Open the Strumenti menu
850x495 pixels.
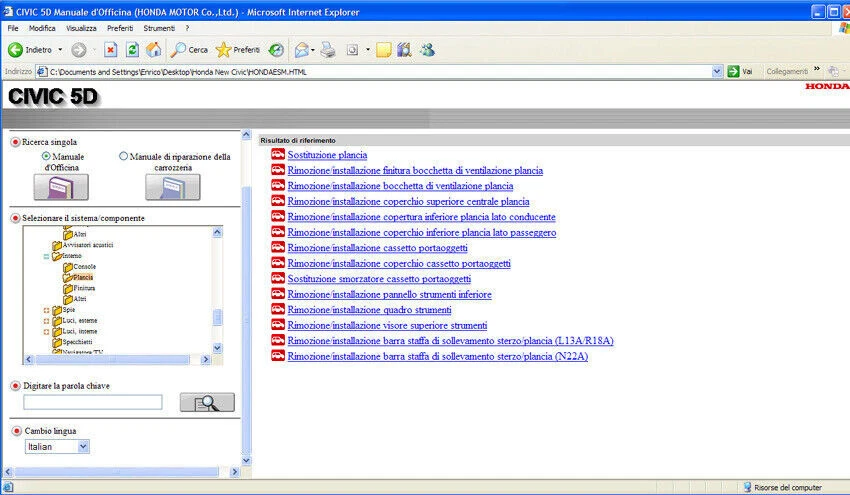click(x=159, y=28)
